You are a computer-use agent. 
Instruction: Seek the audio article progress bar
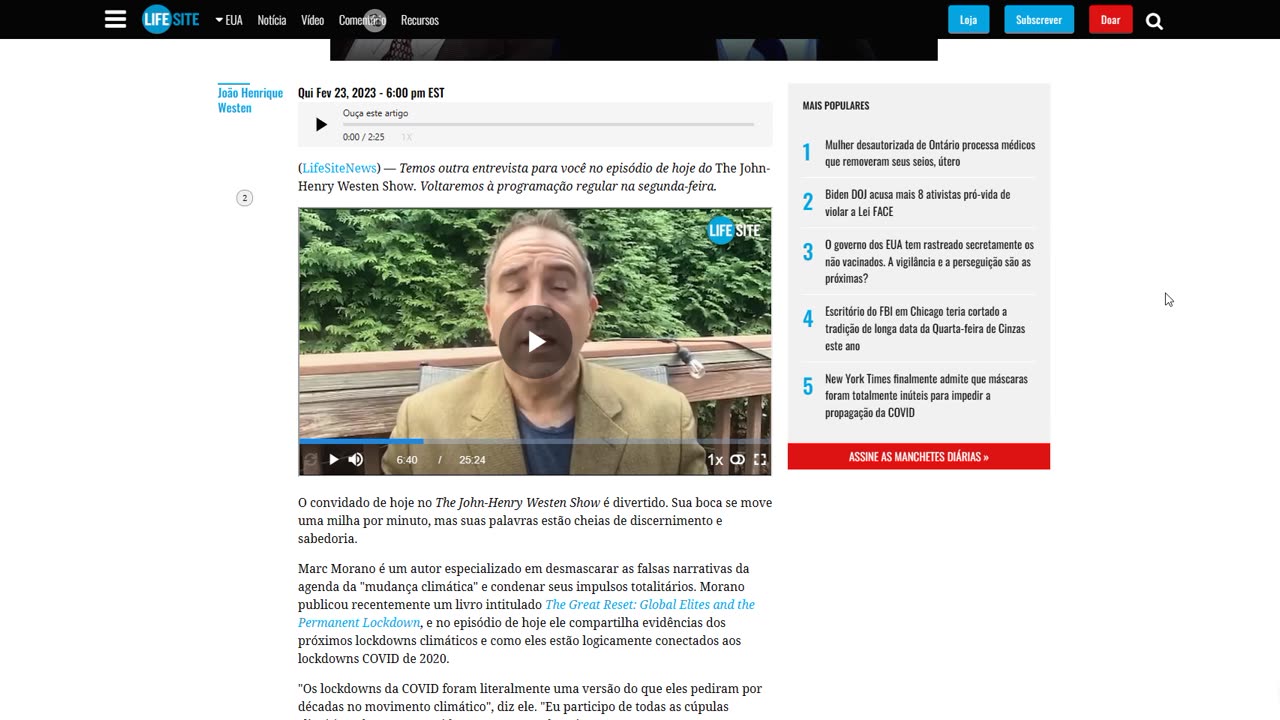[x=548, y=124]
